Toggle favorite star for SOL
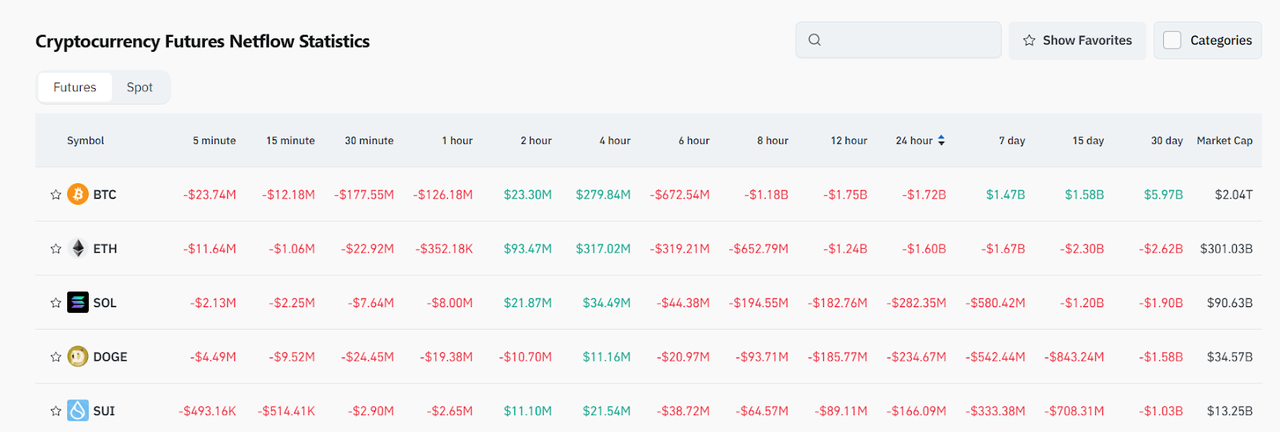This screenshot has width=1280, height=432. pyautogui.click(x=56, y=302)
